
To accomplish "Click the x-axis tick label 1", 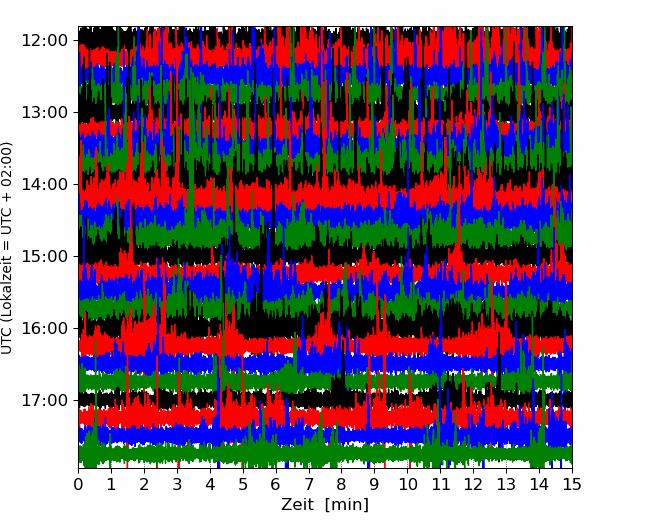I will click(111, 484).
